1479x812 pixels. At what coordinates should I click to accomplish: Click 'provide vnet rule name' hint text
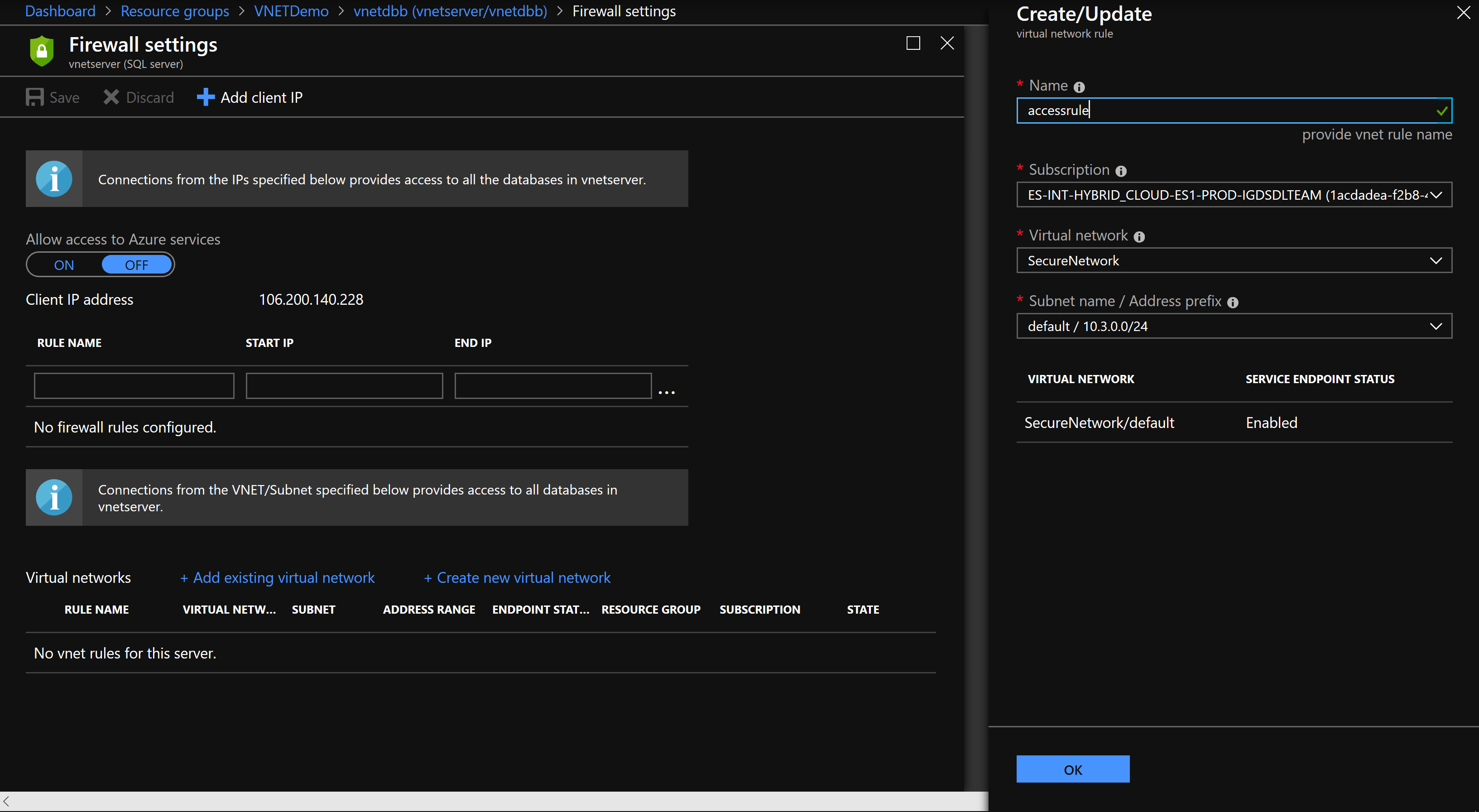[1377, 135]
